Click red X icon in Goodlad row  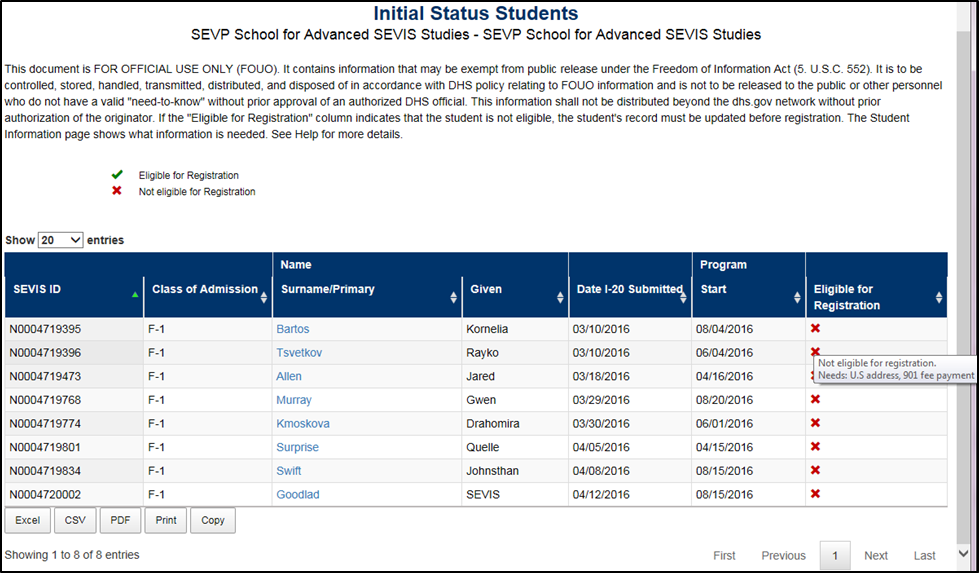point(815,494)
